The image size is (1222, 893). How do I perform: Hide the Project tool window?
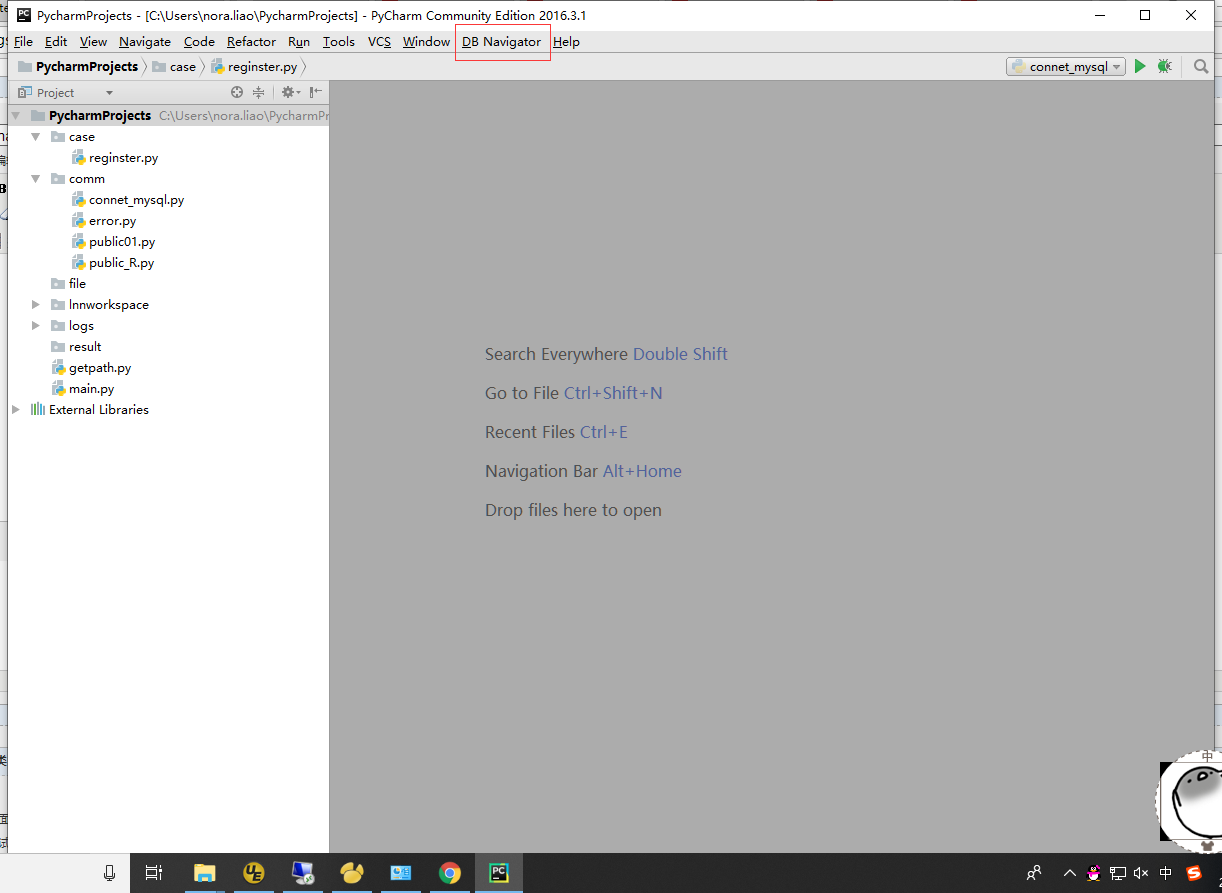315,92
